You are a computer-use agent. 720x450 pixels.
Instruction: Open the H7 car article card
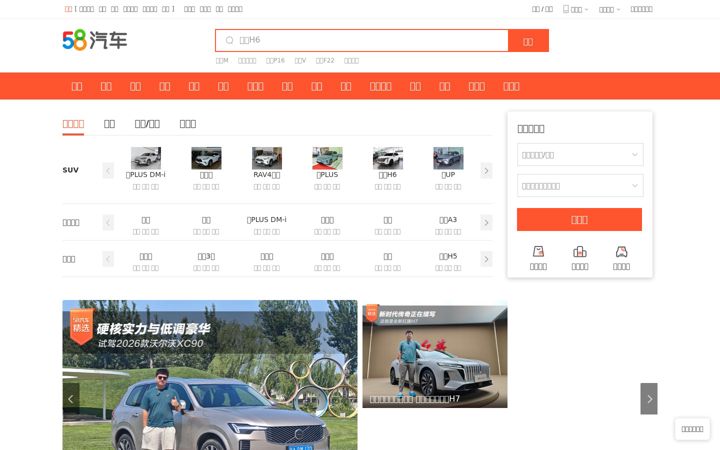tap(435, 356)
